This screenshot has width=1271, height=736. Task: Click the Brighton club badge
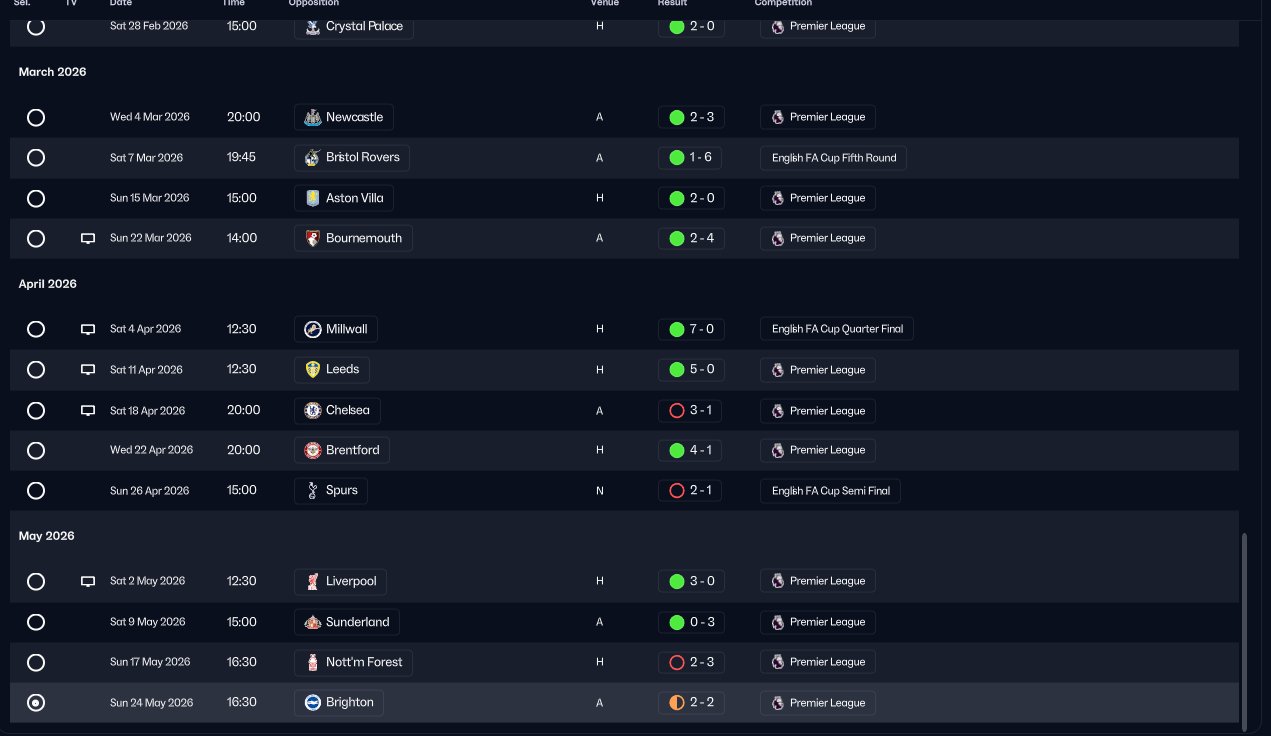(x=313, y=702)
